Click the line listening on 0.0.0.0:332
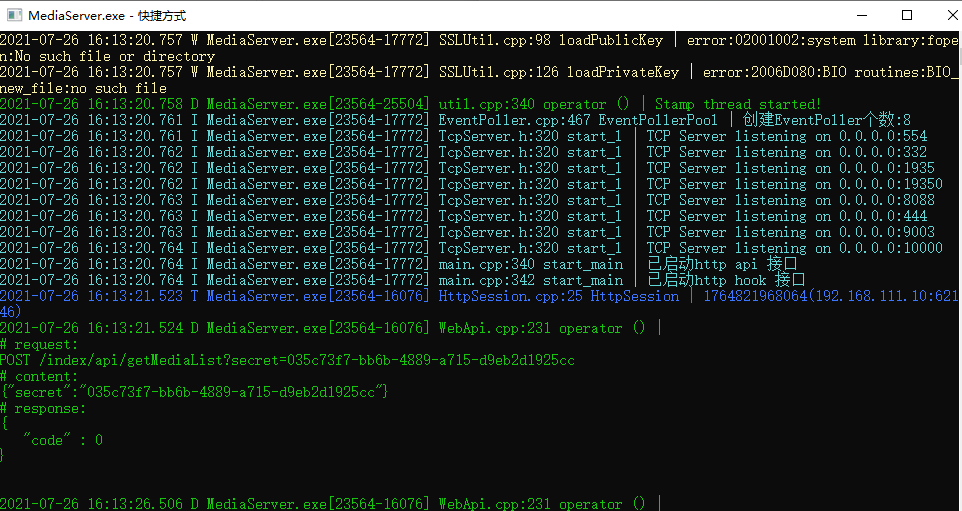The image size is (962, 511). pyautogui.click(x=464, y=152)
